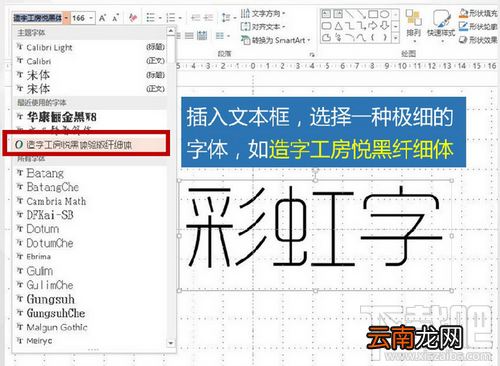The width and height of the screenshot is (500, 366).
Task: Open the Arrange (排列) menu
Action: click(413, 26)
